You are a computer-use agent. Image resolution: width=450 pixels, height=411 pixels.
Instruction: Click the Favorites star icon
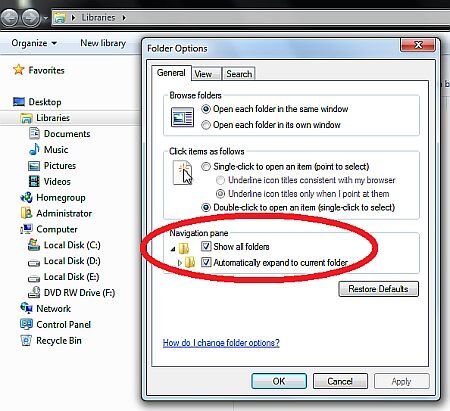click(x=19, y=70)
